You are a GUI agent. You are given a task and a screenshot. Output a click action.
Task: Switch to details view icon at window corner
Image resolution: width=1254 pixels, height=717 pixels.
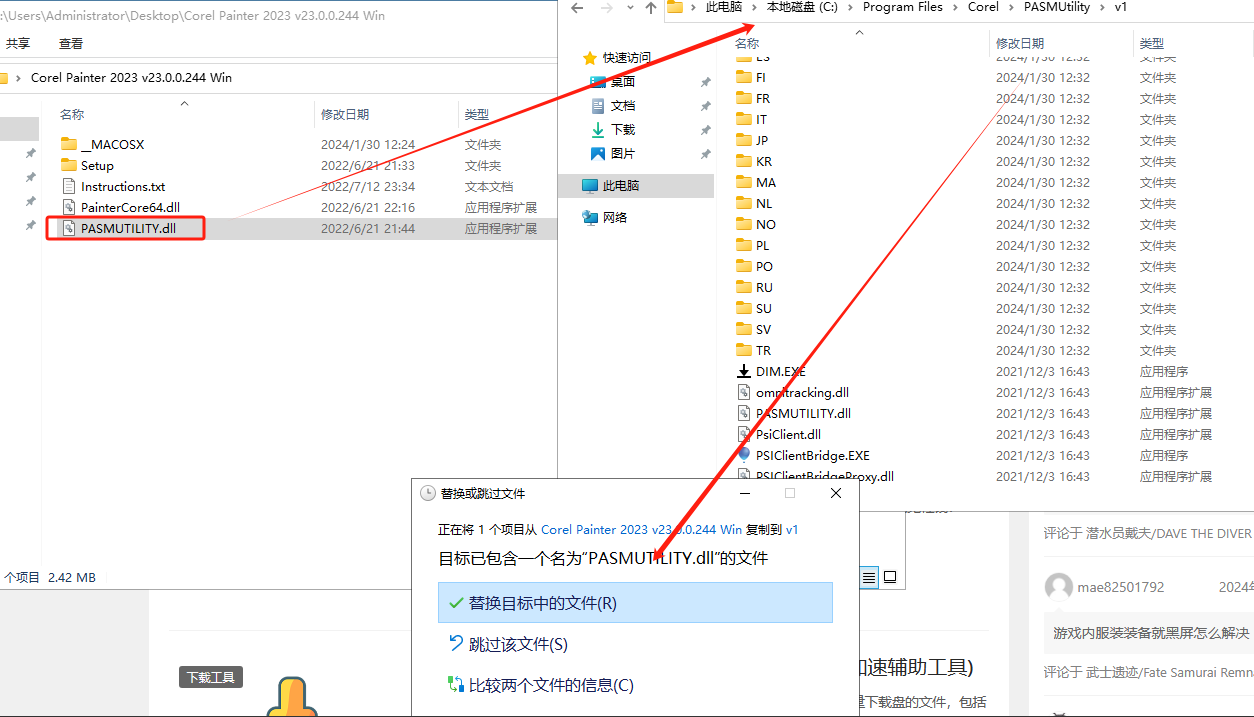(x=869, y=577)
